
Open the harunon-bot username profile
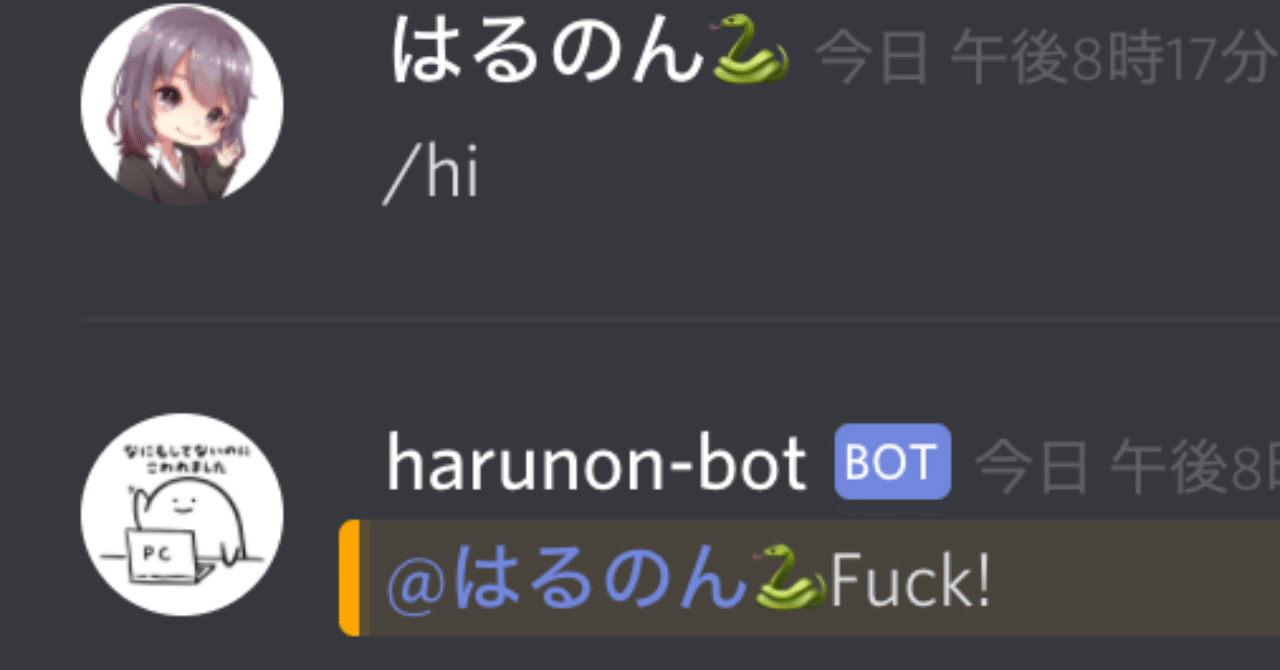(597, 463)
